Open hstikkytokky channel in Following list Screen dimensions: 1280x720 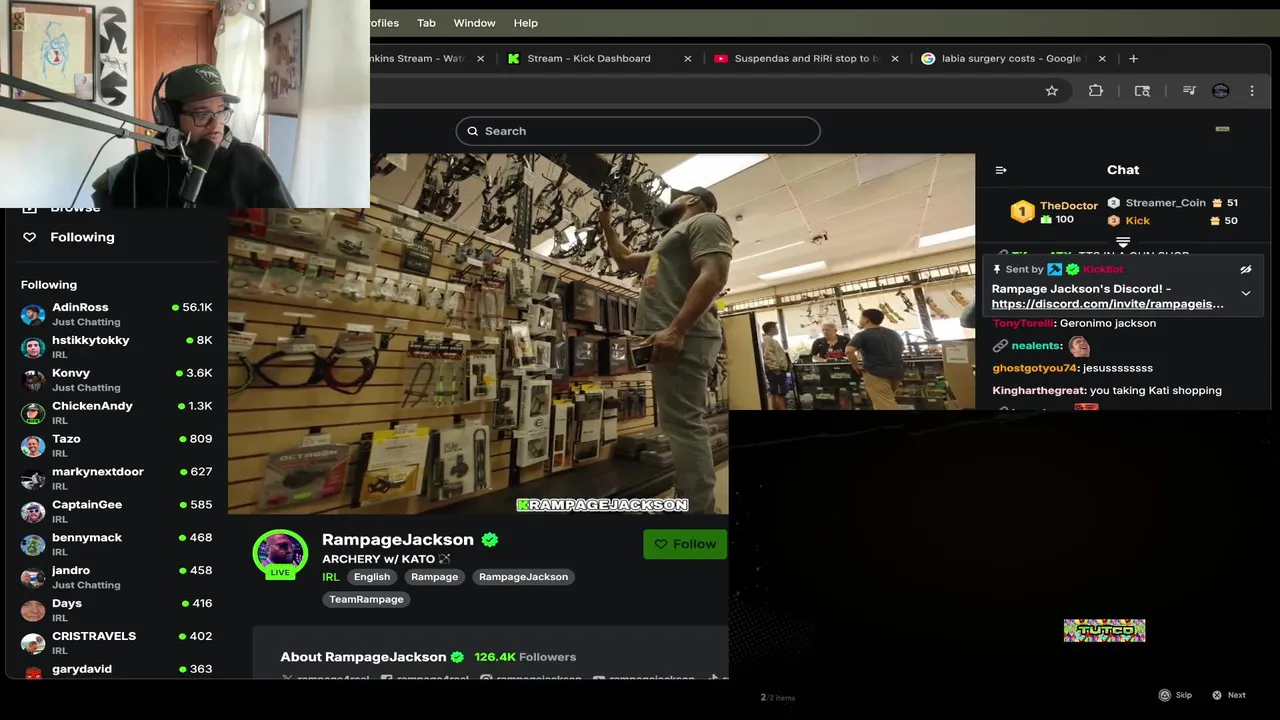pos(116,347)
